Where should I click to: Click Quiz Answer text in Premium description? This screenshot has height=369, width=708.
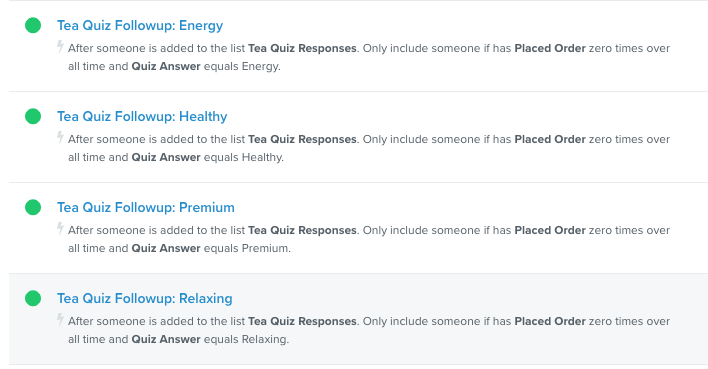(166, 248)
